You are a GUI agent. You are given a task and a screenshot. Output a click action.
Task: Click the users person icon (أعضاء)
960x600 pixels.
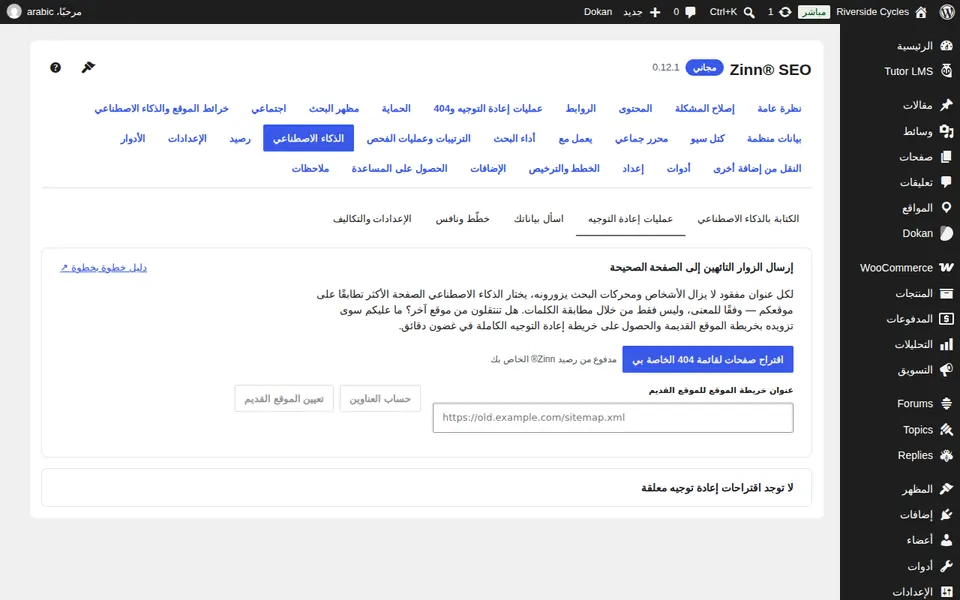(x=946, y=540)
